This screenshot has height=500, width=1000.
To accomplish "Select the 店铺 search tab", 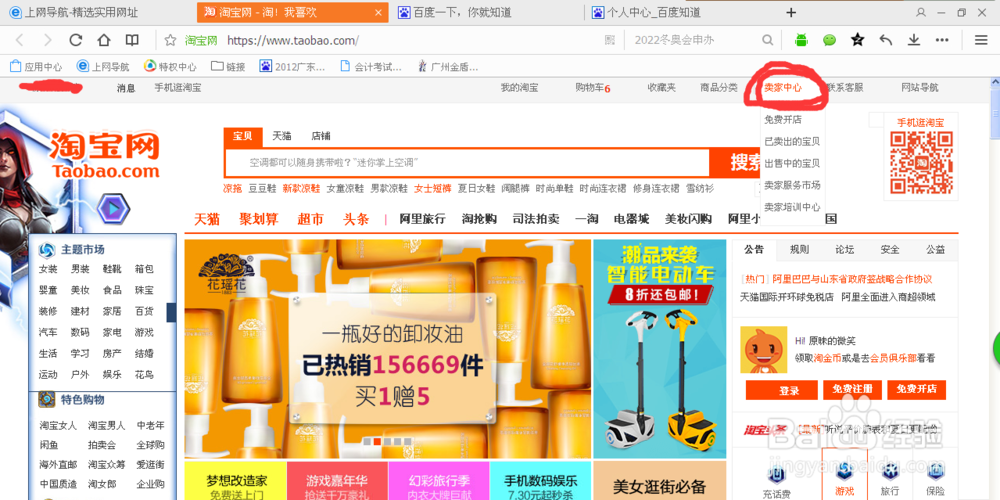I will pyautogui.click(x=321, y=136).
